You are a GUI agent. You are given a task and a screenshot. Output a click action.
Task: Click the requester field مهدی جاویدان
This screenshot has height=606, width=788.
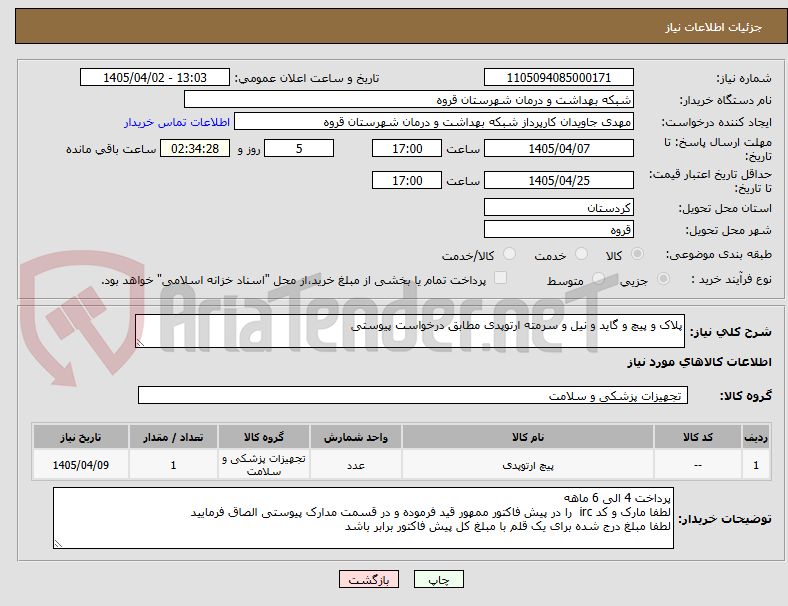434,121
